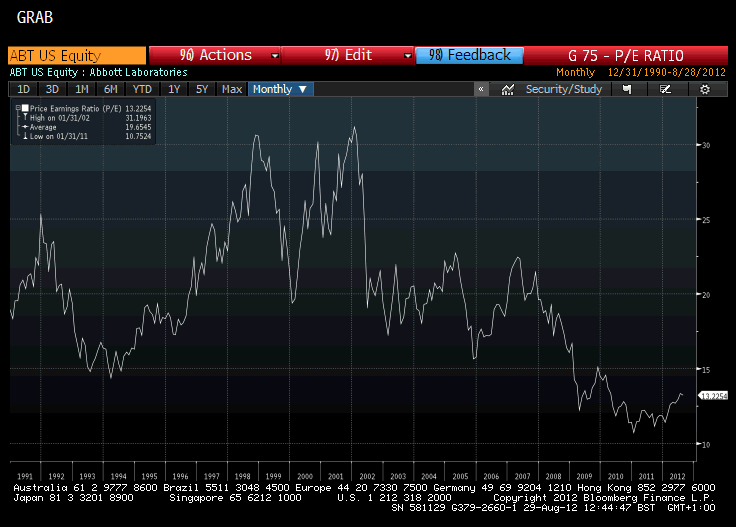Click the legend P/E value 13.2254
This screenshot has height=527, width=736.
(x=138, y=108)
